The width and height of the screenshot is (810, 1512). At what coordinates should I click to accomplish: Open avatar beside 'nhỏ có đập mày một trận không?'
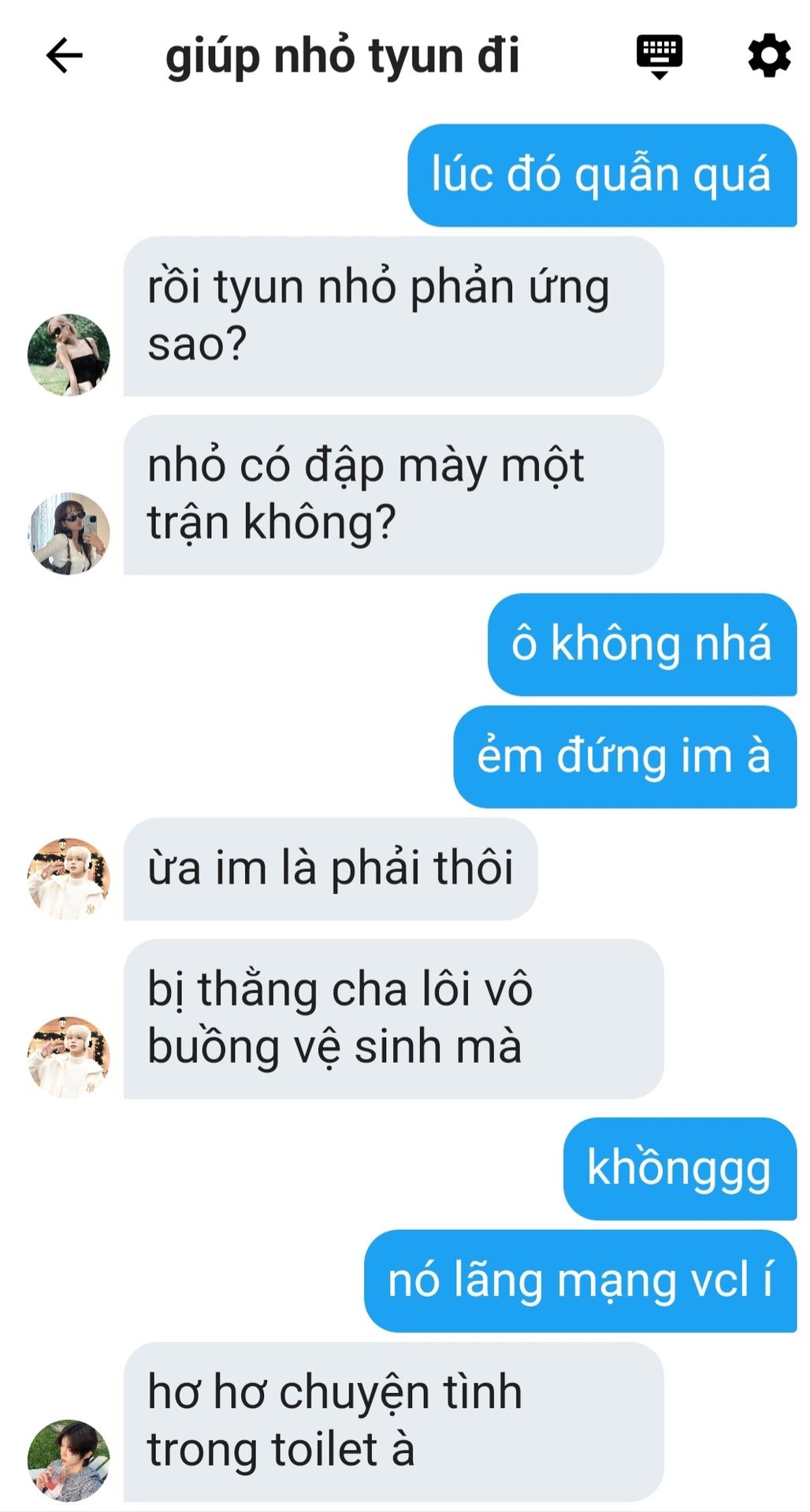[69, 533]
